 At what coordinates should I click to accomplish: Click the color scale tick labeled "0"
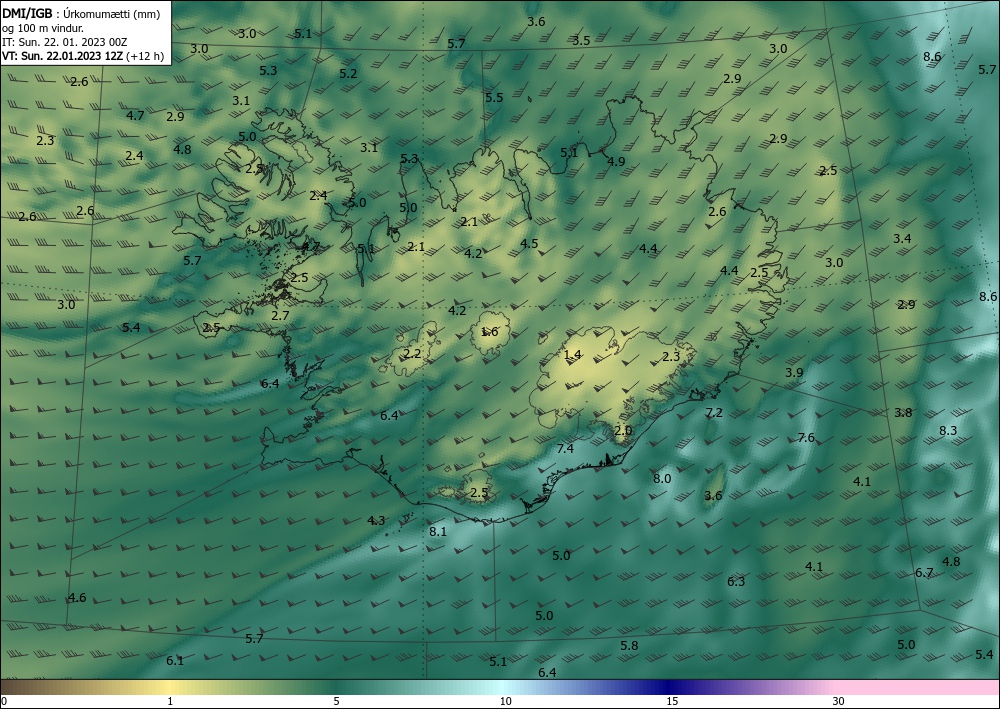click(4, 701)
